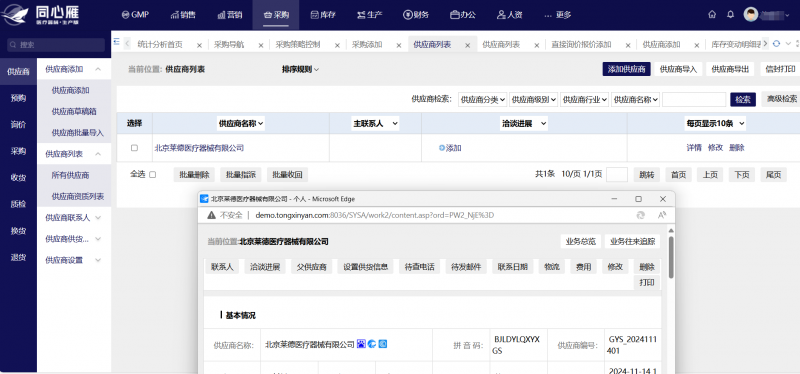
Task: Switch to the 采购策略控制 tab
Action: 298,44
